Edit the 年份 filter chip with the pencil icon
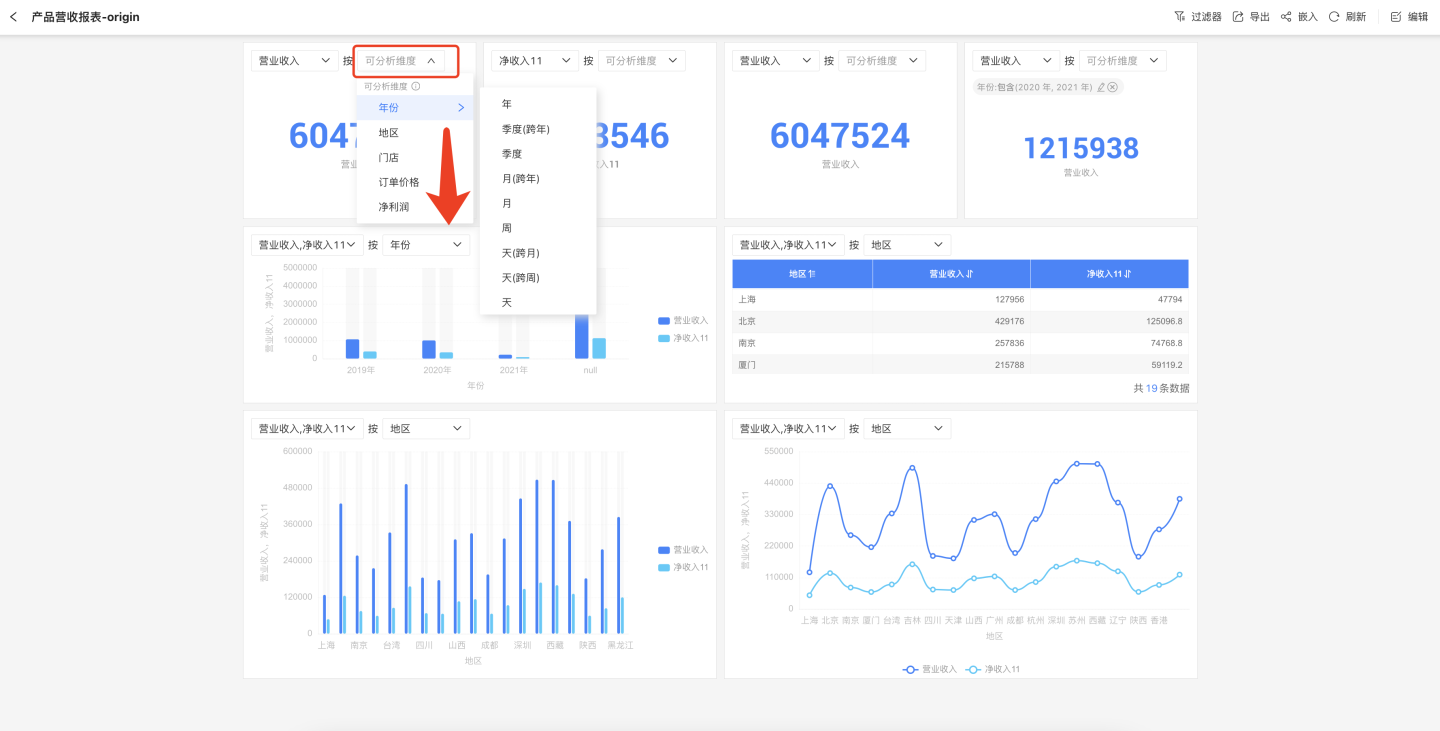The height and width of the screenshot is (731, 1440). pyautogui.click(x=1101, y=87)
